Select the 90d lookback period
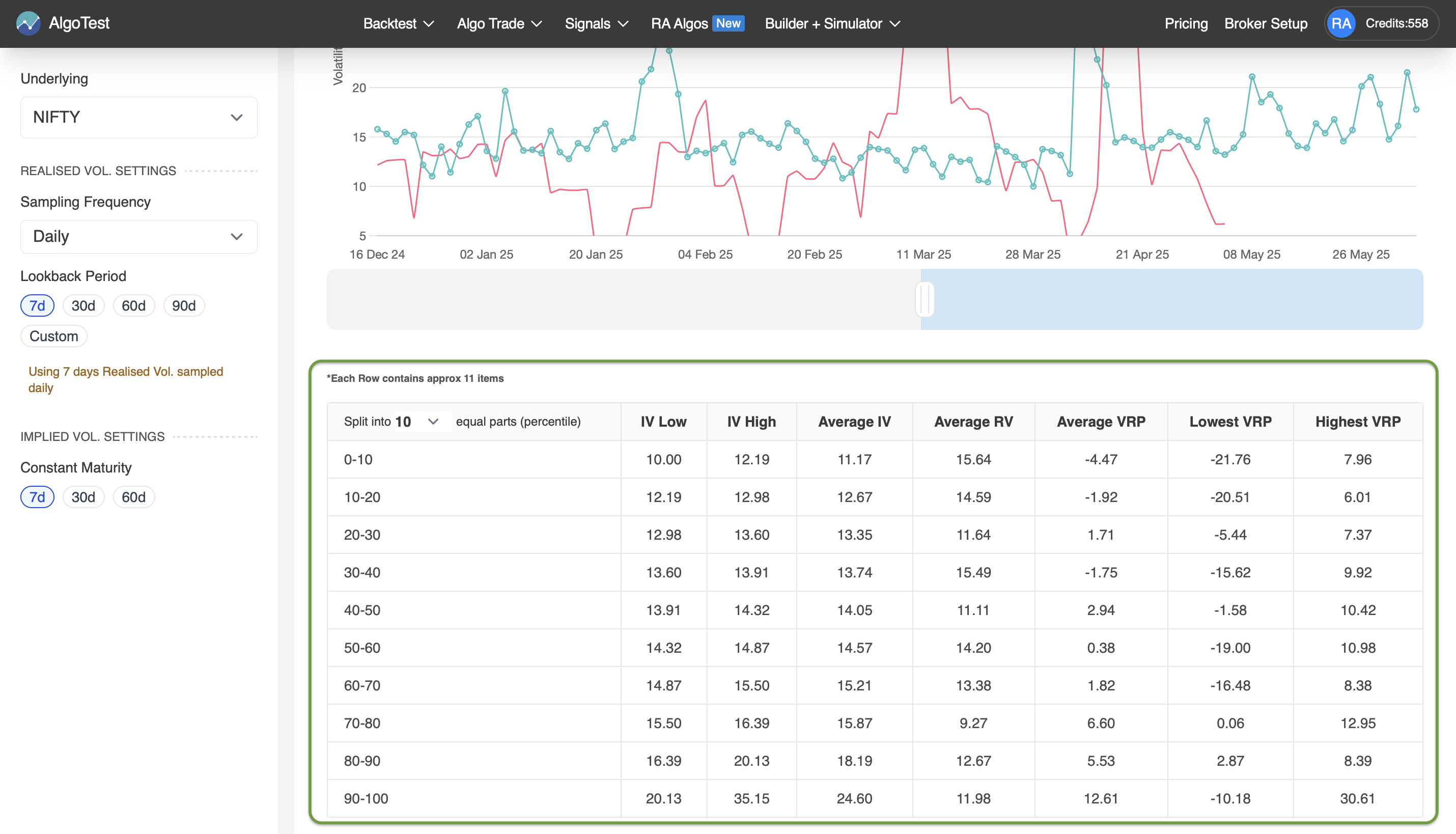Image resolution: width=1456 pixels, height=834 pixels. click(x=184, y=305)
